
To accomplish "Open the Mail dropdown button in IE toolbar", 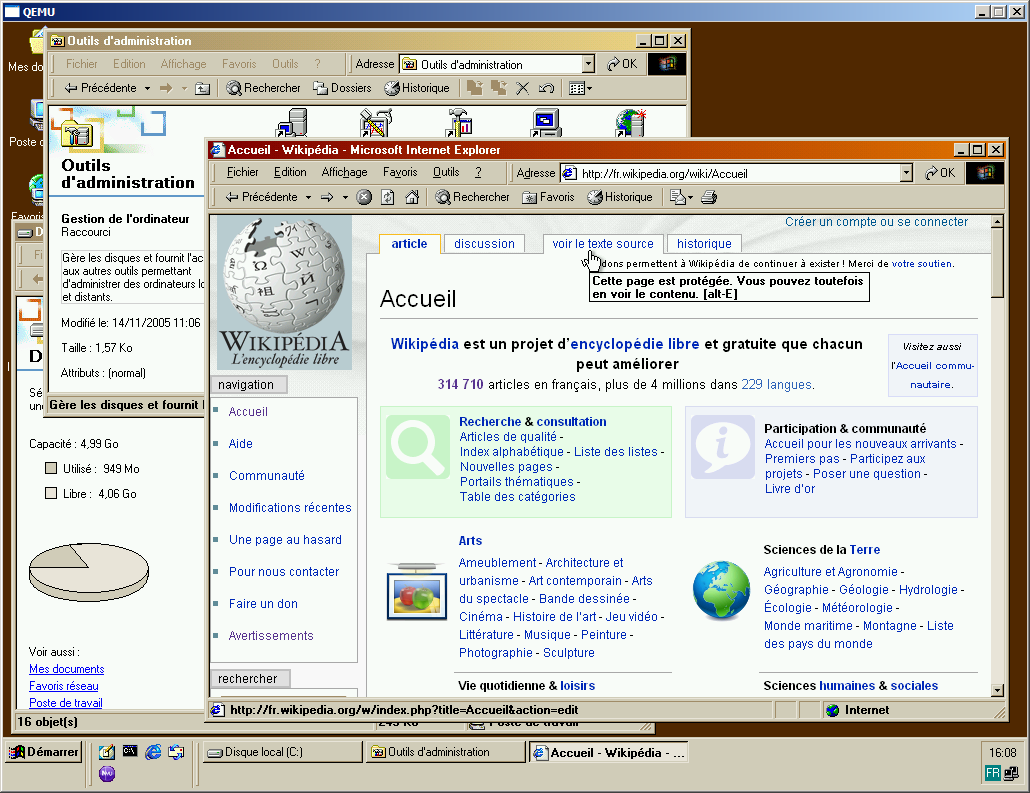I will pos(681,197).
